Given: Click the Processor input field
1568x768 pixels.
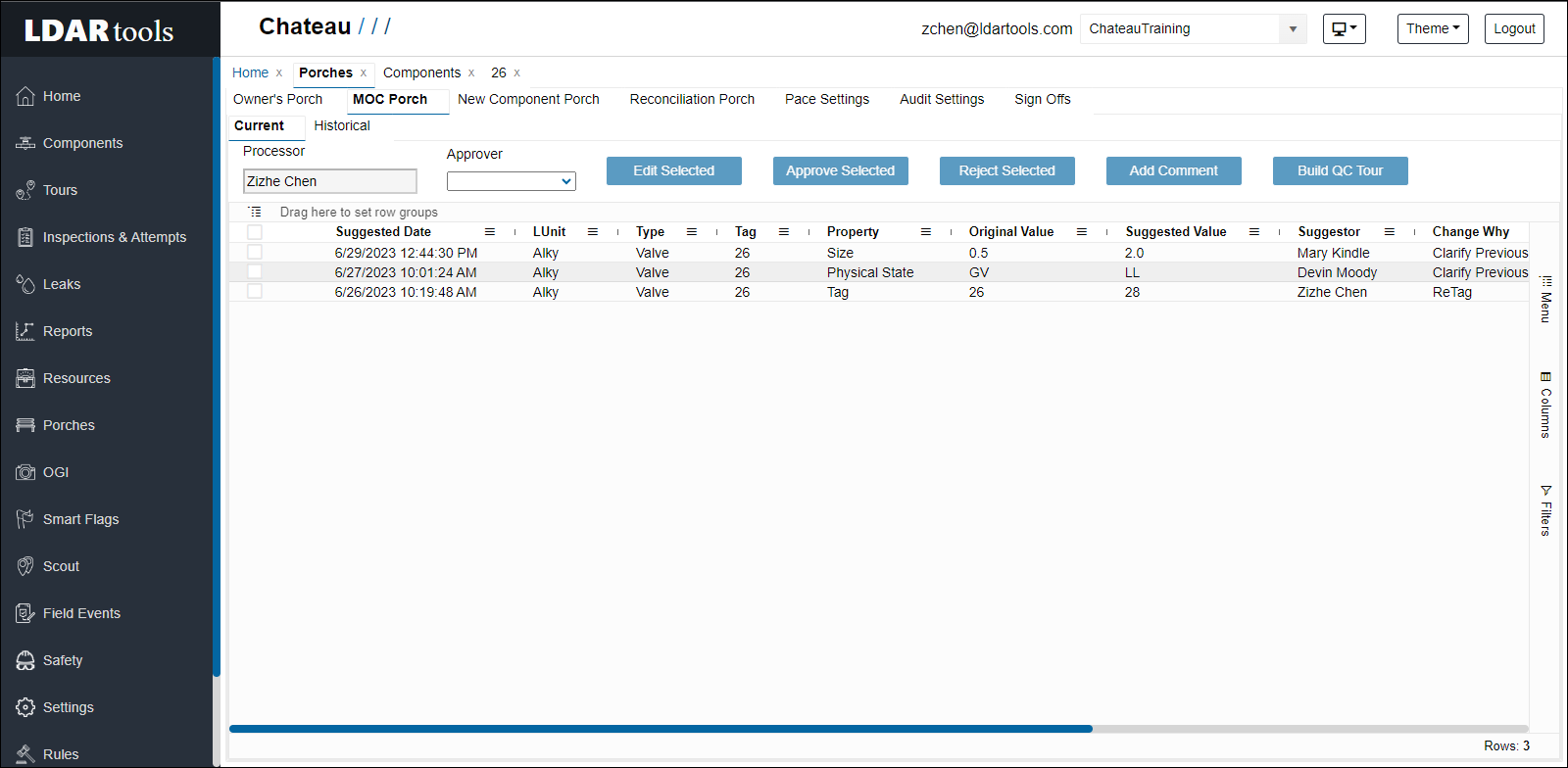Looking at the screenshot, I should tap(330, 181).
